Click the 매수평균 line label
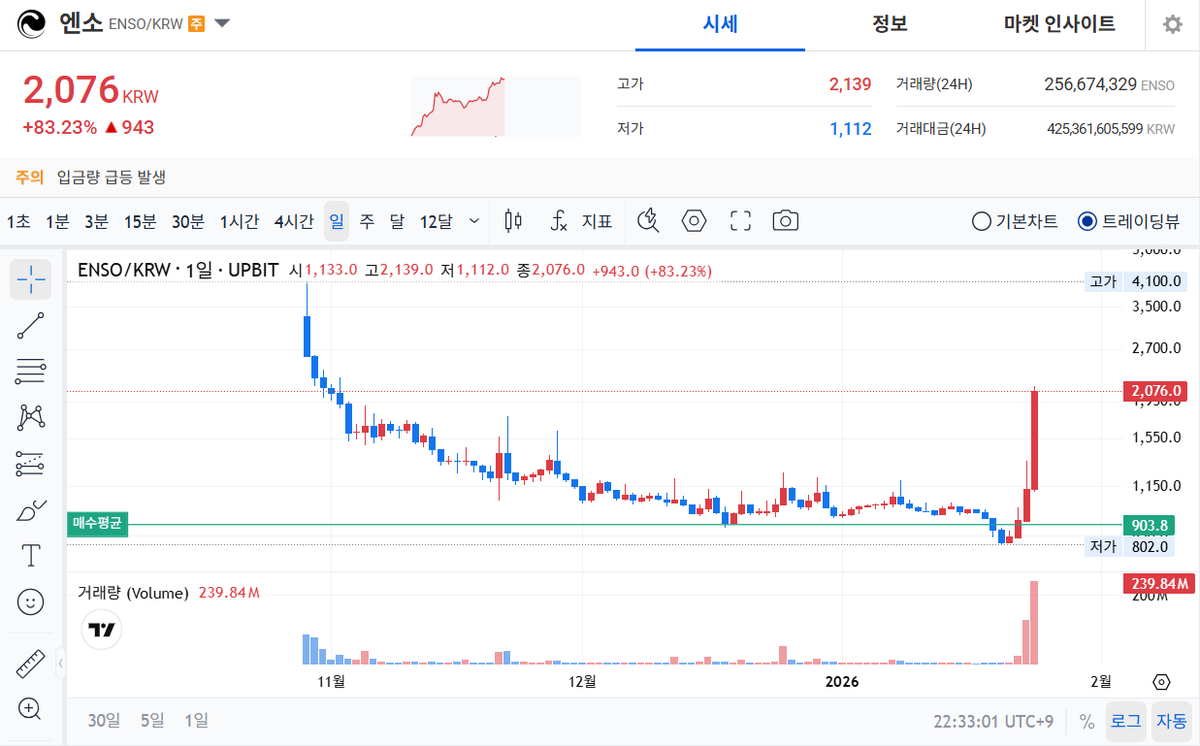 click(x=98, y=524)
